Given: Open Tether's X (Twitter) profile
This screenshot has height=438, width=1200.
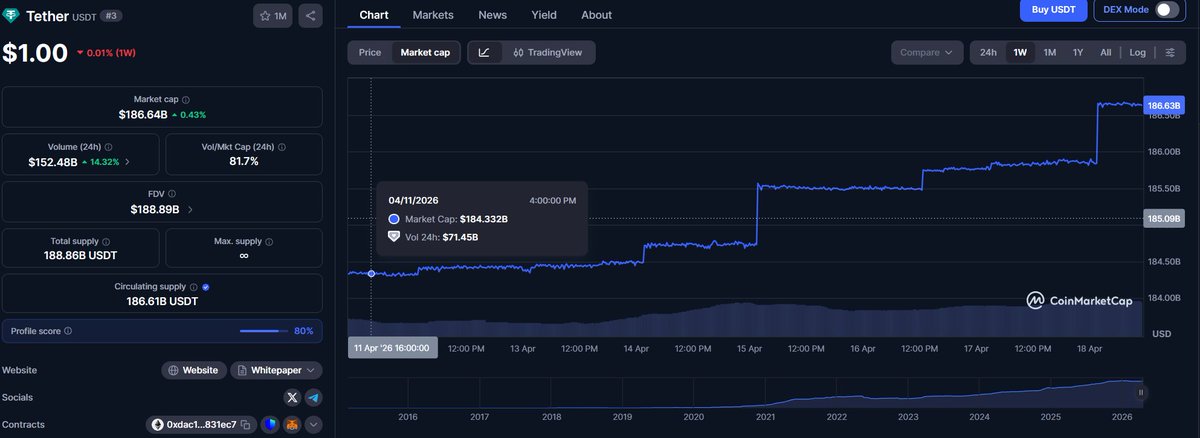Looking at the screenshot, I should [x=292, y=398].
